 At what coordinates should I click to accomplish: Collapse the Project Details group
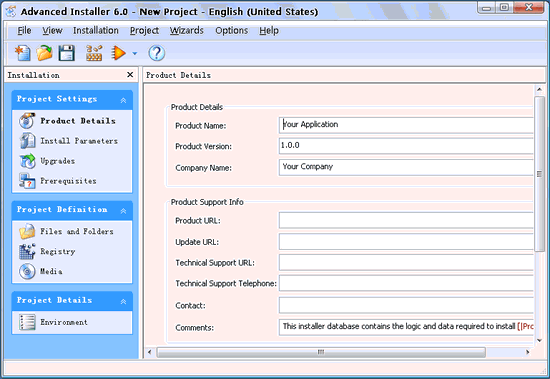tap(123, 301)
